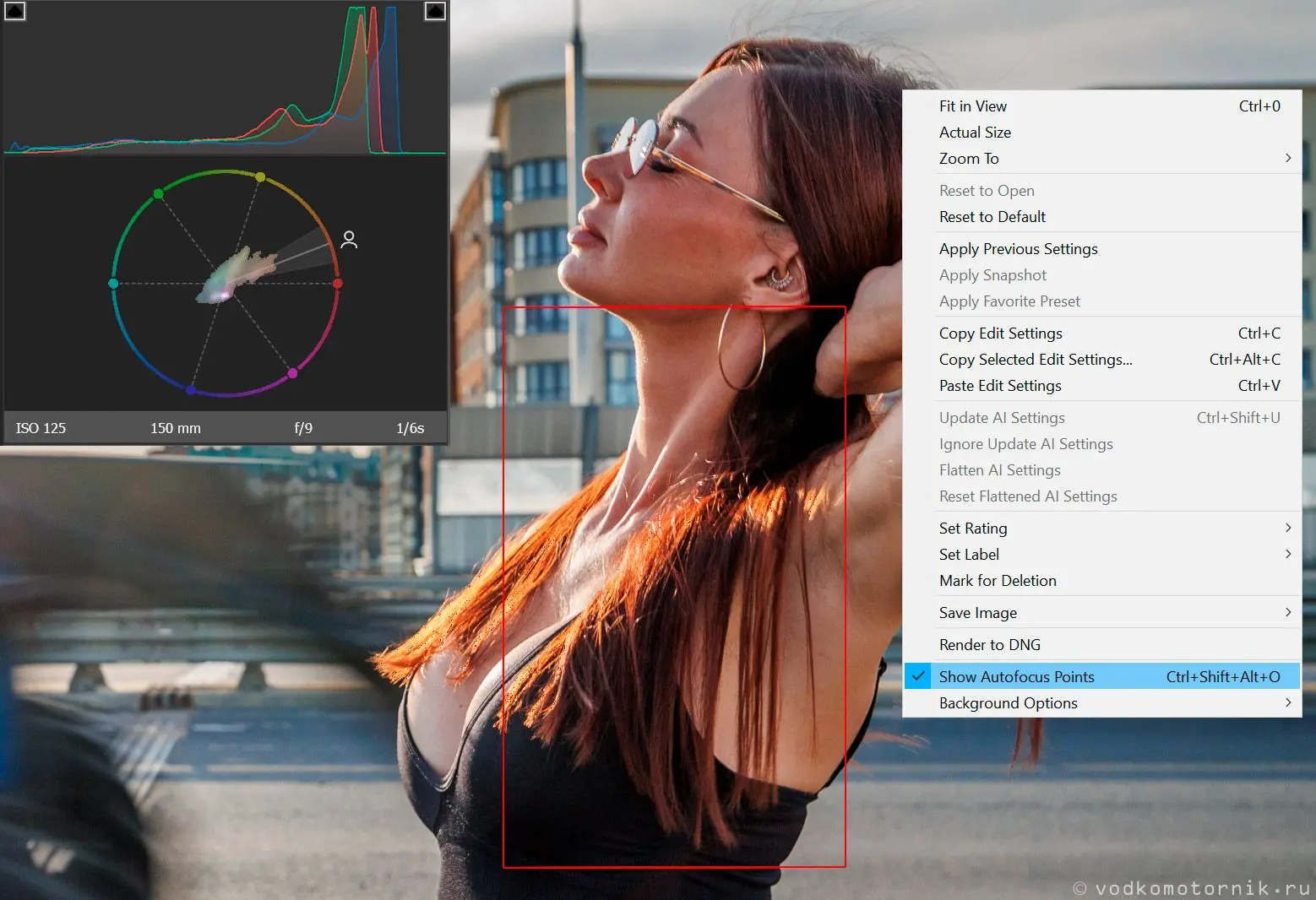Click the 150 mm focal length readout
Screen dimensions: 1316x900
tap(176, 428)
